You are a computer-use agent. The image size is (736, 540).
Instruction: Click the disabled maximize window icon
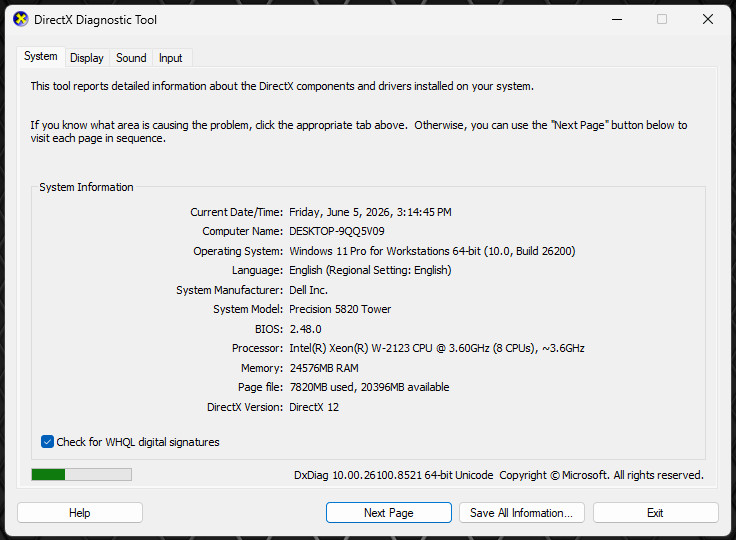662,19
